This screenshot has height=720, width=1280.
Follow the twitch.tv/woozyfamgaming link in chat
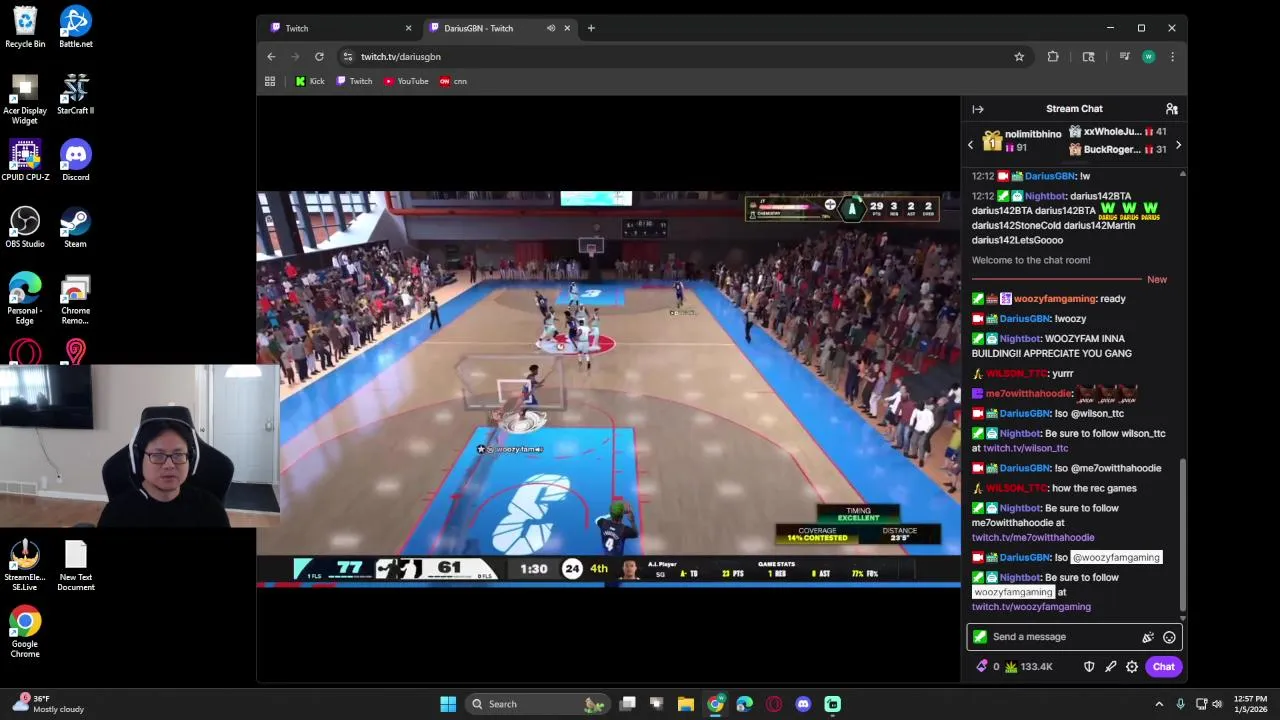tap(1031, 607)
